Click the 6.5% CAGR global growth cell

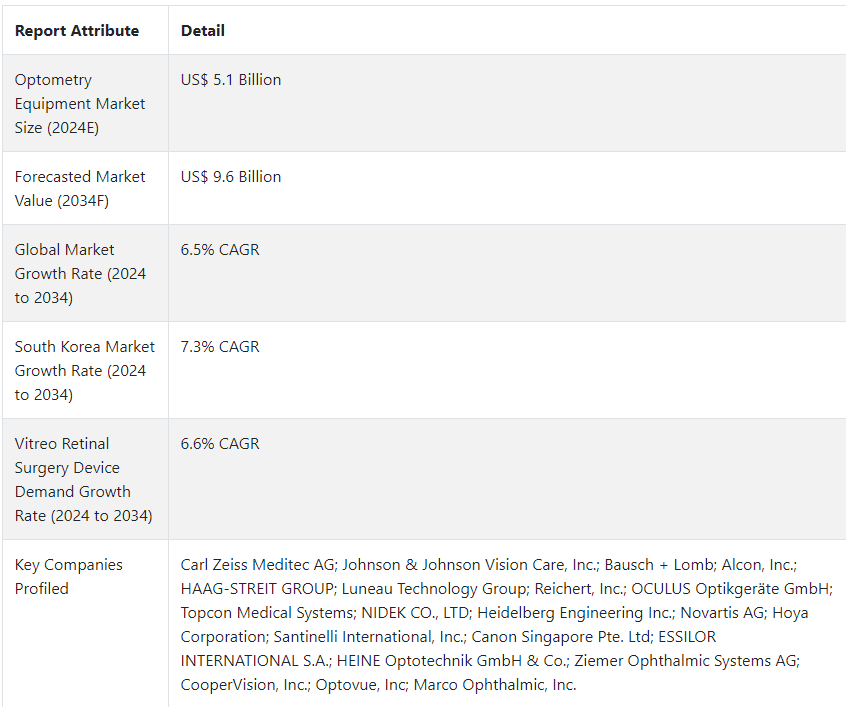pos(220,250)
